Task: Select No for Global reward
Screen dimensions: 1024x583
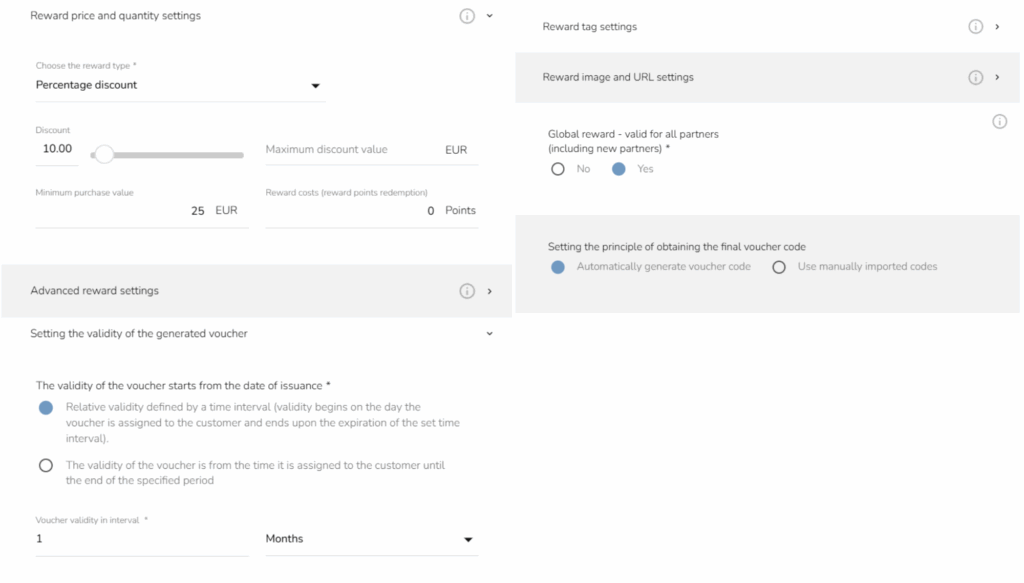Action: [558, 169]
